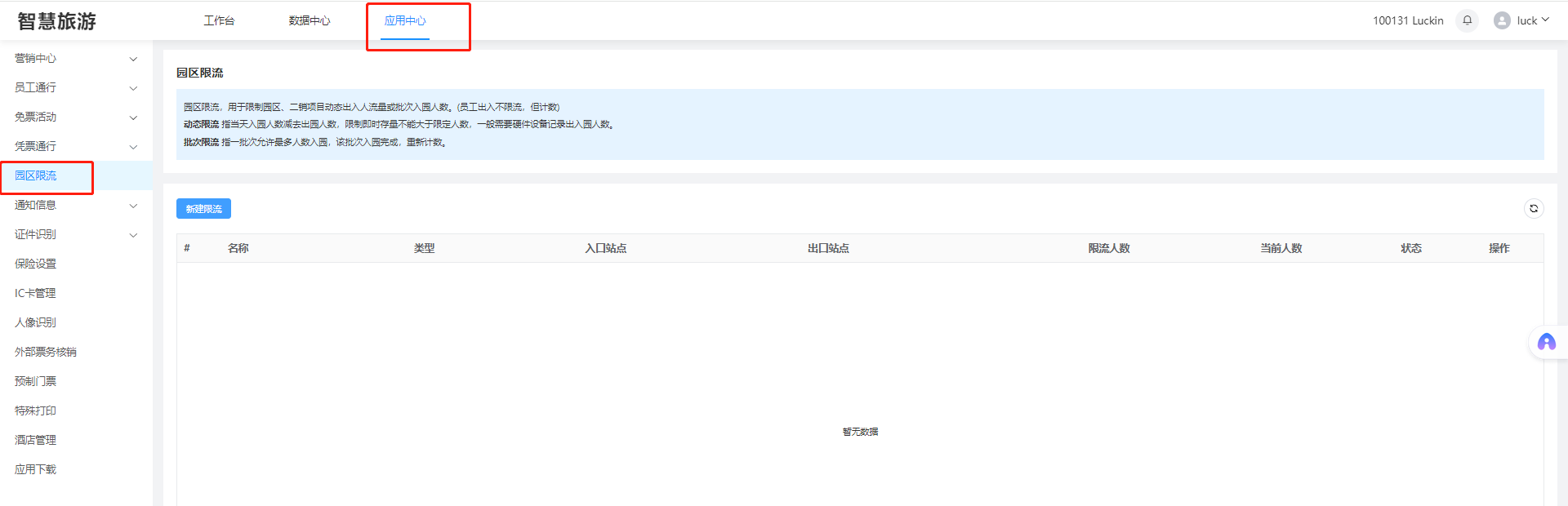Click the notification bell icon
The height and width of the screenshot is (506, 1568).
(x=1467, y=20)
